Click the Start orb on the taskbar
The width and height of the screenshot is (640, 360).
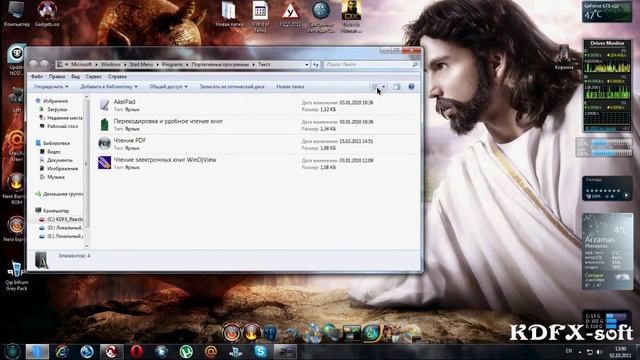coord(13,351)
